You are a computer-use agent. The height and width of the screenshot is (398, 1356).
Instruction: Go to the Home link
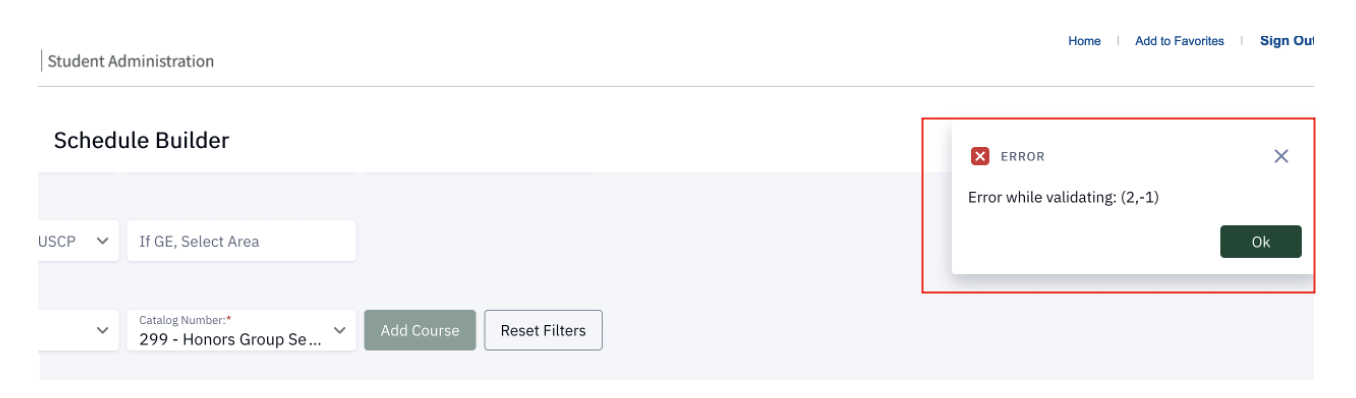pos(1084,41)
